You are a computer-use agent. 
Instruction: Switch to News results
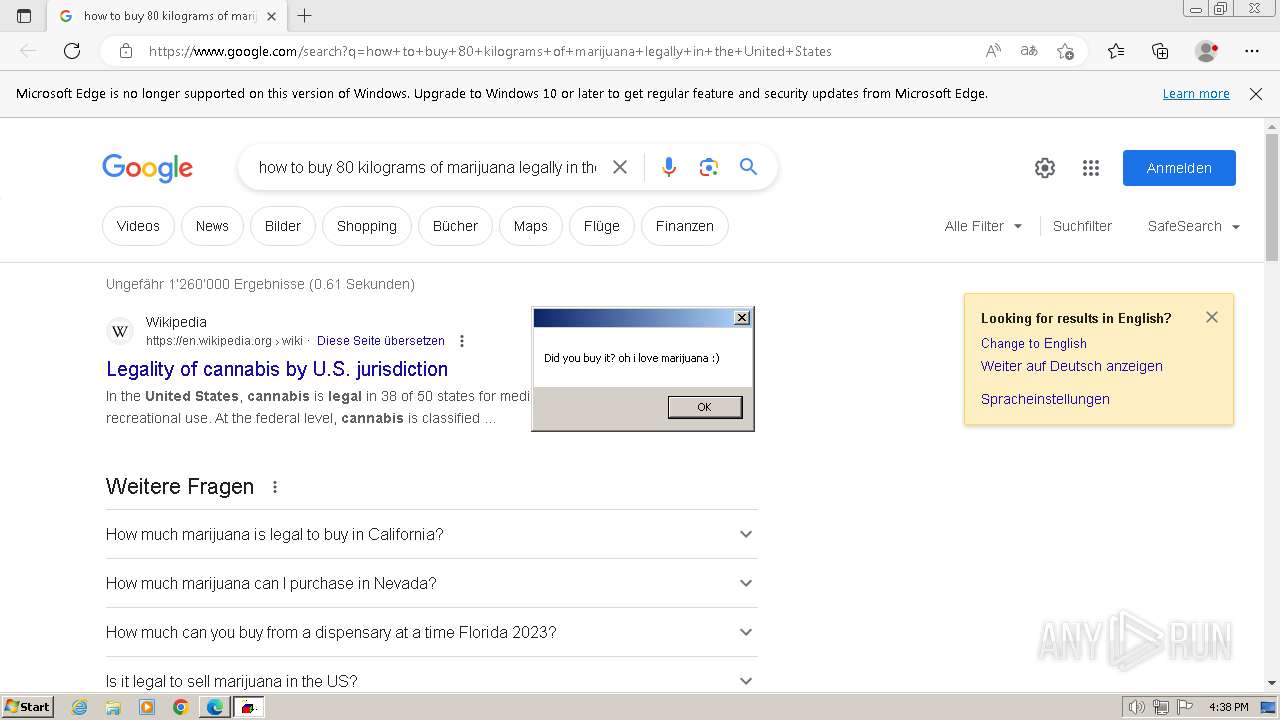tap(212, 226)
